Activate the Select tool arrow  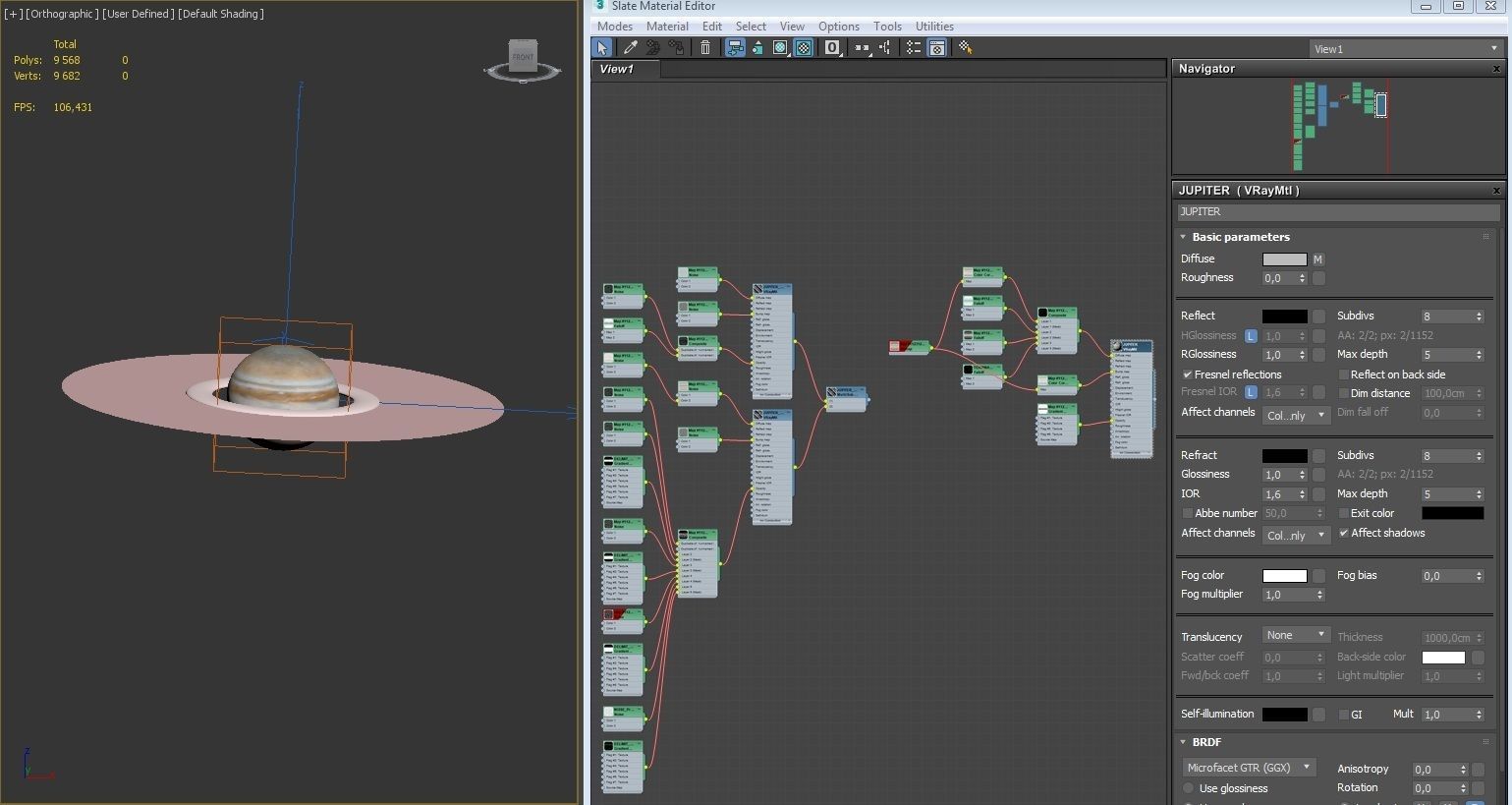pos(601,47)
